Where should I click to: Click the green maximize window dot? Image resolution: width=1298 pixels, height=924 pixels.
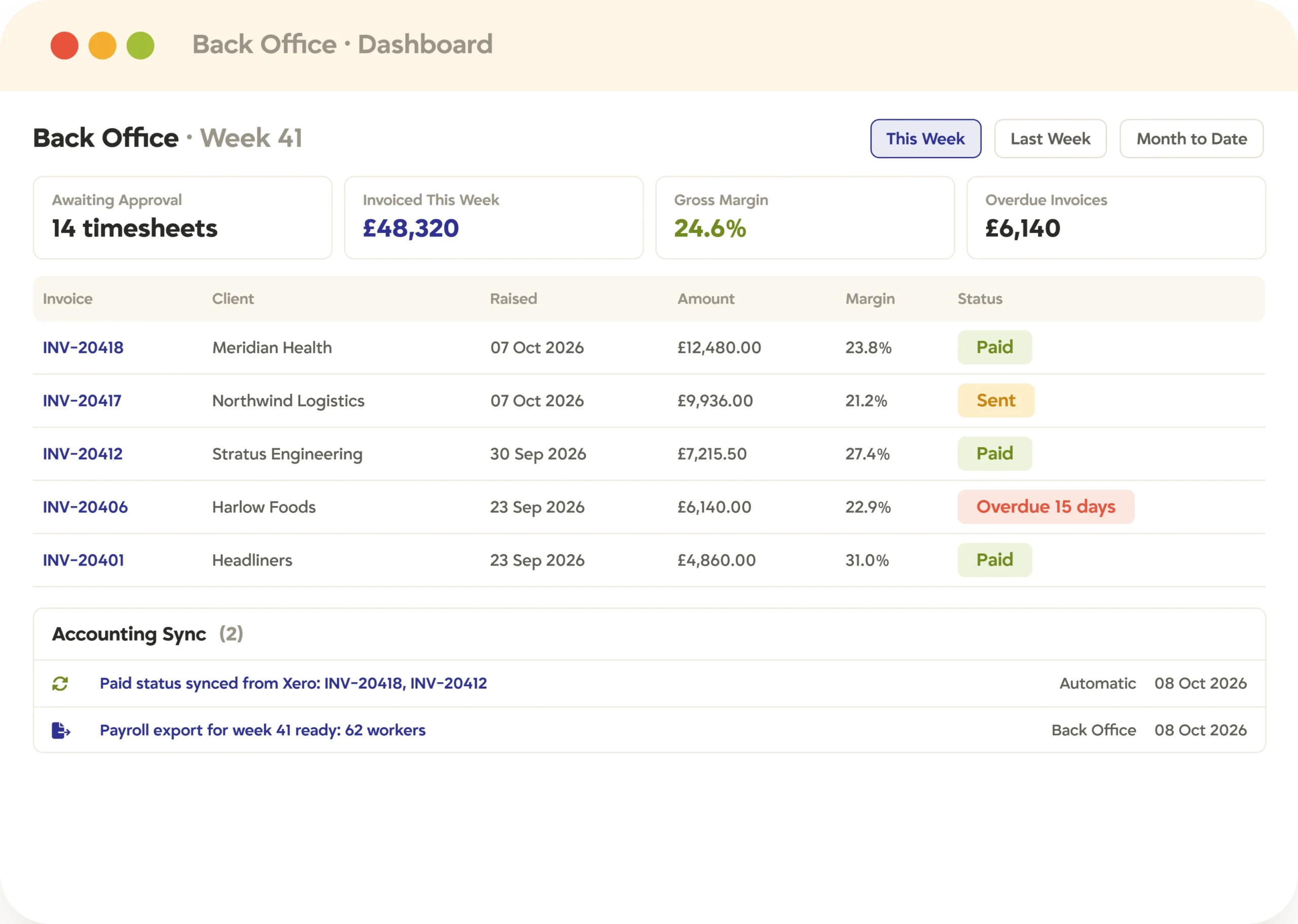click(x=140, y=46)
